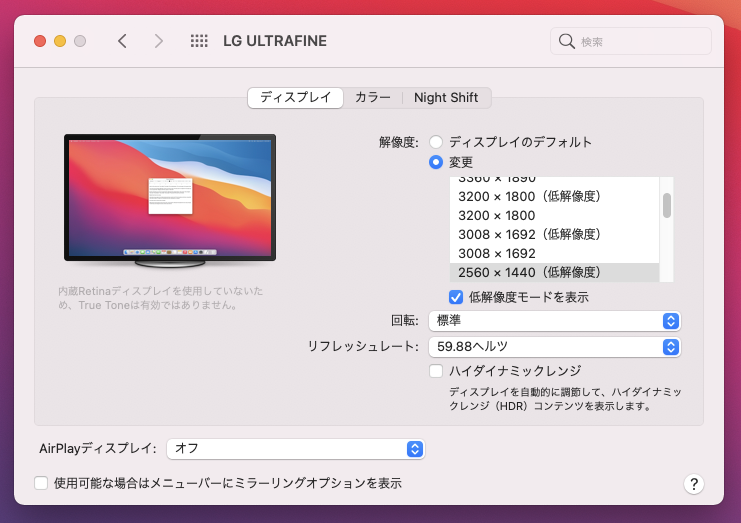The width and height of the screenshot is (741, 523).
Task: Go forward with the right chevron
Action: pyautogui.click(x=159, y=41)
